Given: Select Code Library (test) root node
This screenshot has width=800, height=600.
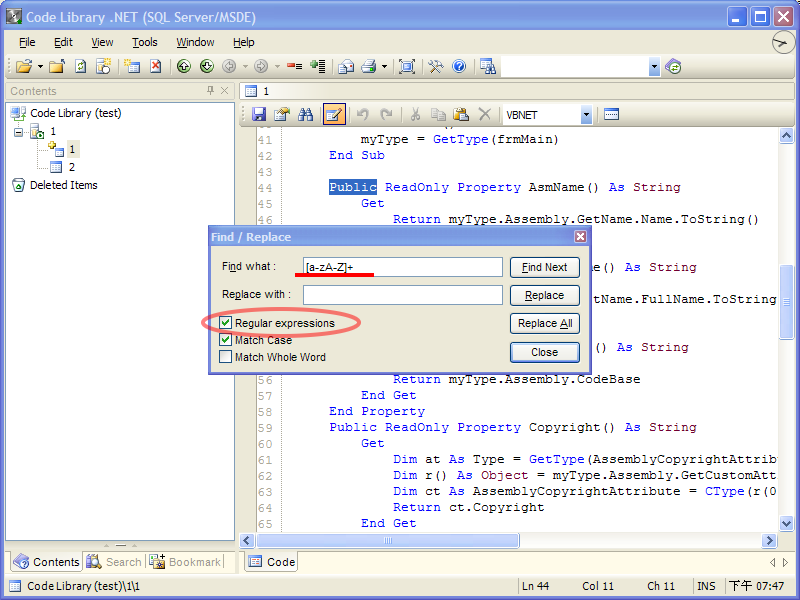Looking at the screenshot, I should click(x=76, y=113).
